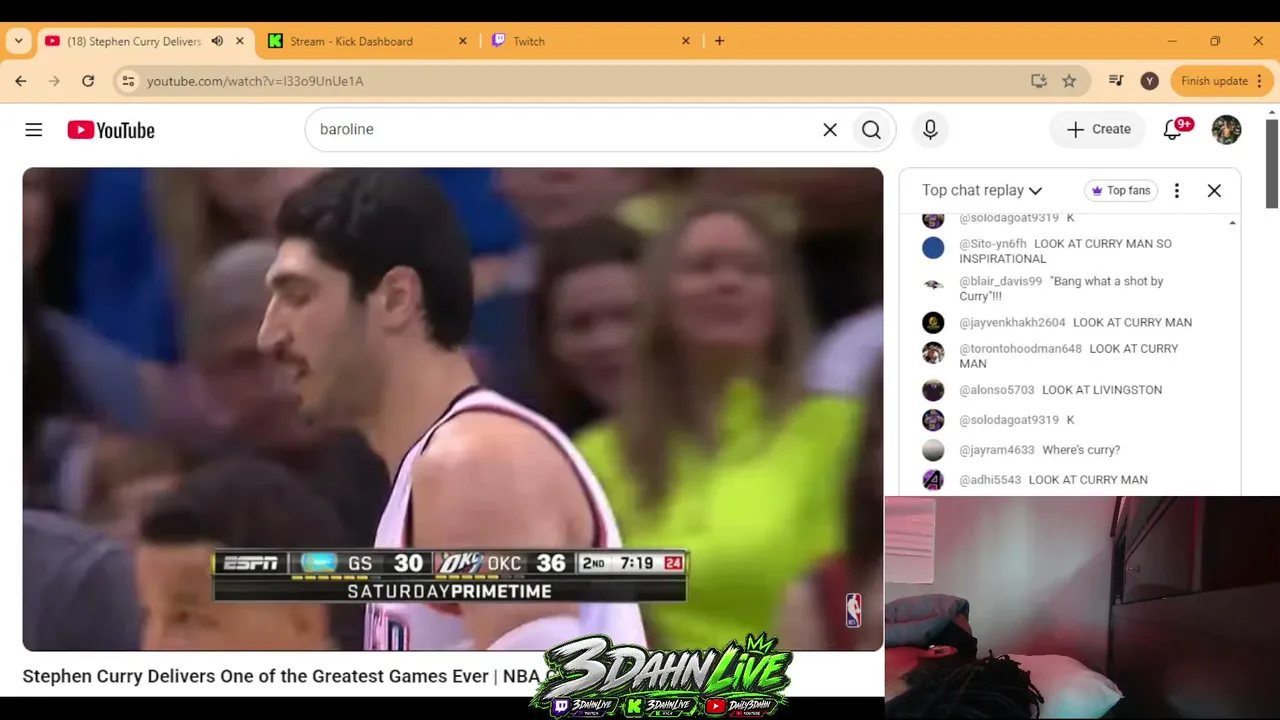Click username @jayvenkhakh2604 in chat
Screen dimensions: 1280x720
(x=1012, y=323)
